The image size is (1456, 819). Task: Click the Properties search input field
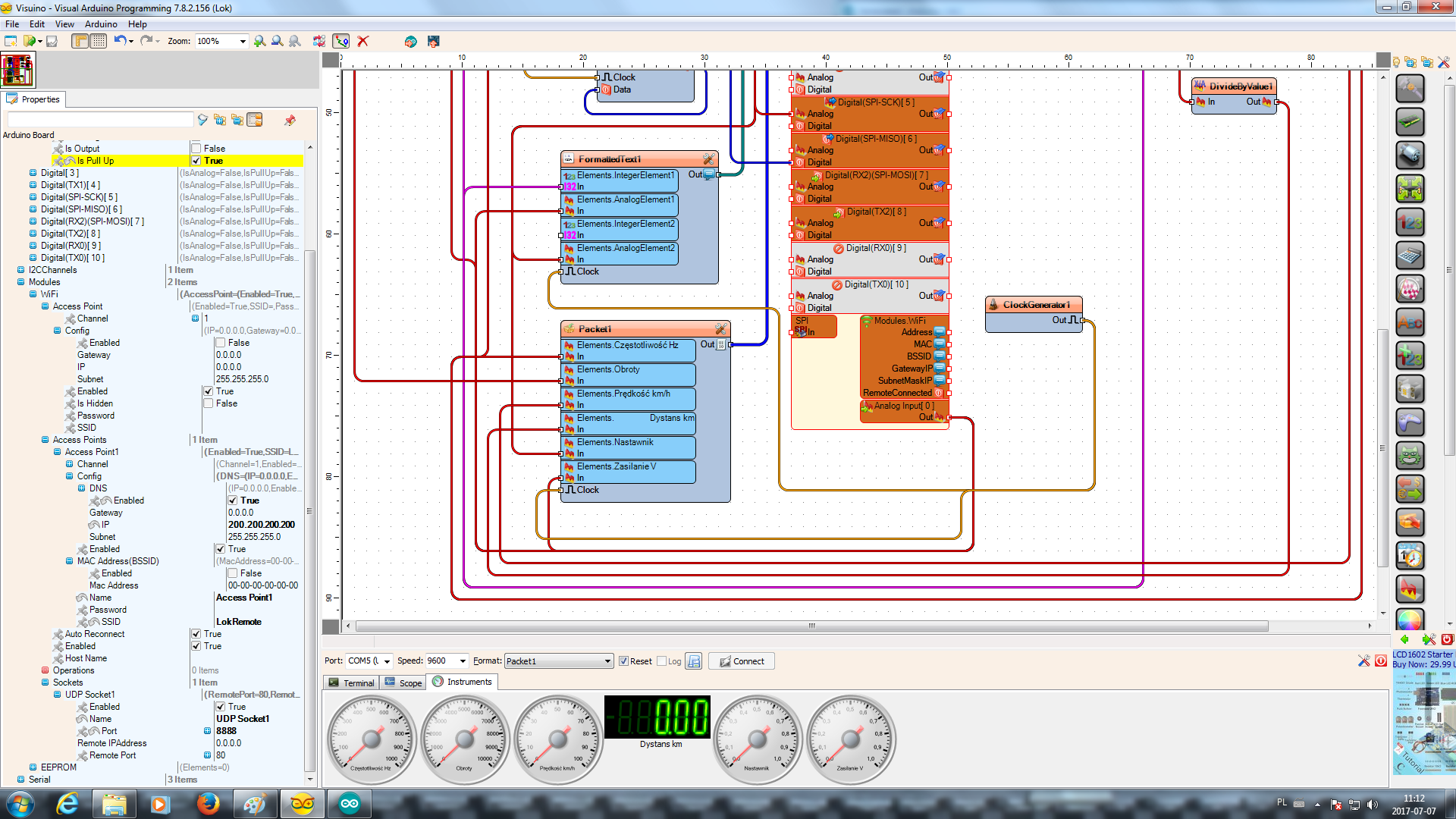[x=100, y=120]
